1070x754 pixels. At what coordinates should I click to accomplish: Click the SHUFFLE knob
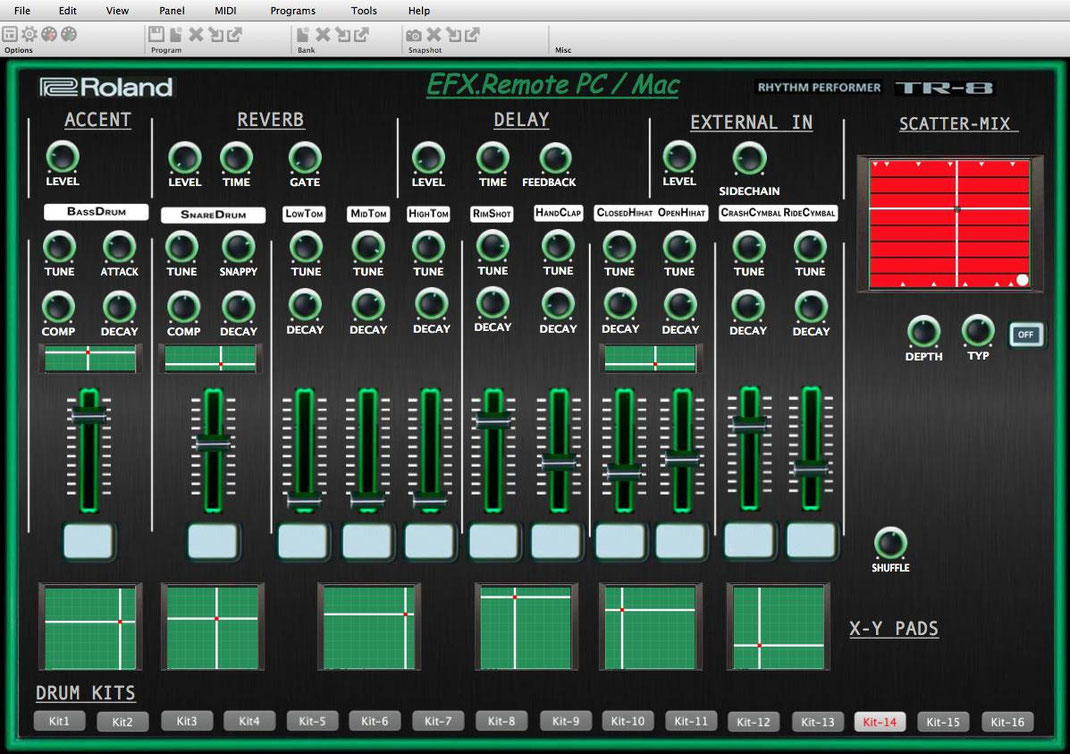click(891, 544)
